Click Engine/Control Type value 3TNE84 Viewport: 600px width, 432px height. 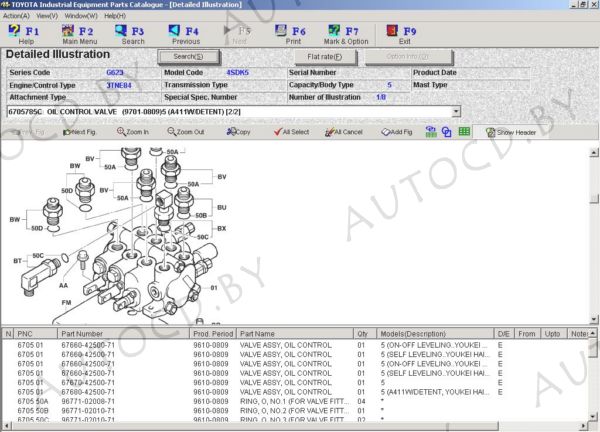click(x=119, y=85)
